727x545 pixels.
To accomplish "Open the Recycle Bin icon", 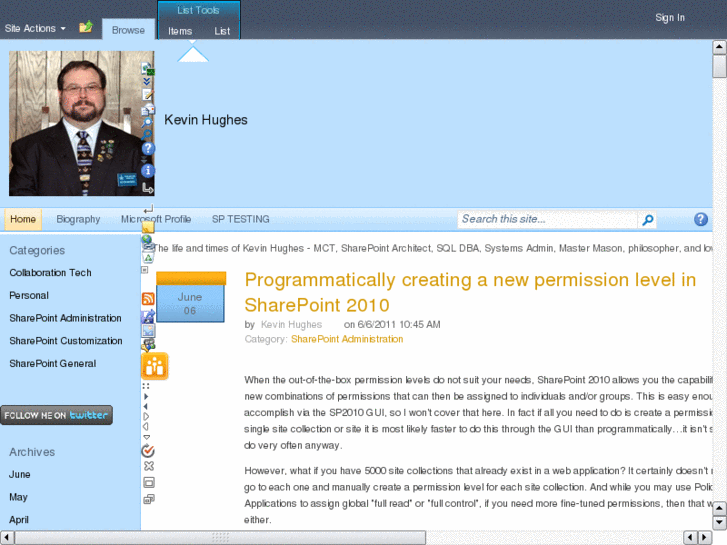I will [x=148, y=258].
